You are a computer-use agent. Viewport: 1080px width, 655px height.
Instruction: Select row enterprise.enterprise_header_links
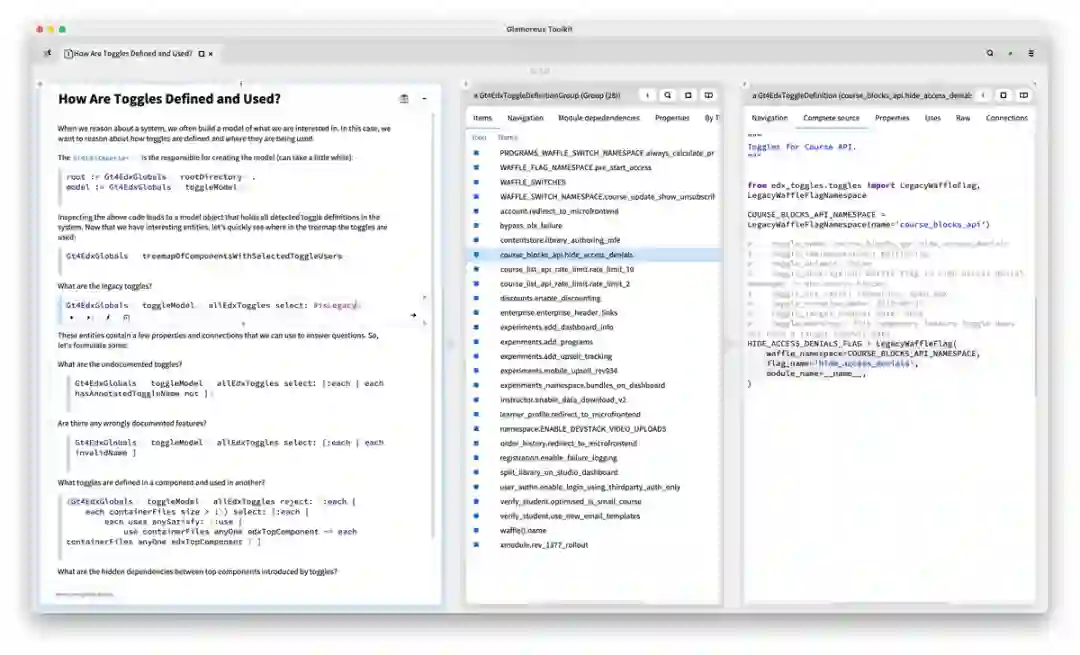pyautogui.click(x=594, y=313)
